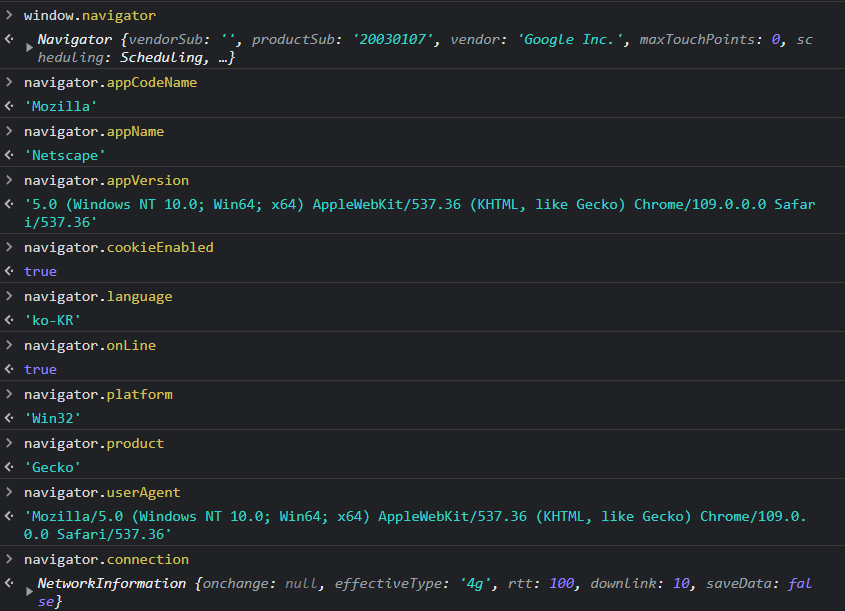Click the Navigator object preview text
The image size is (845, 611).
click(425, 48)
